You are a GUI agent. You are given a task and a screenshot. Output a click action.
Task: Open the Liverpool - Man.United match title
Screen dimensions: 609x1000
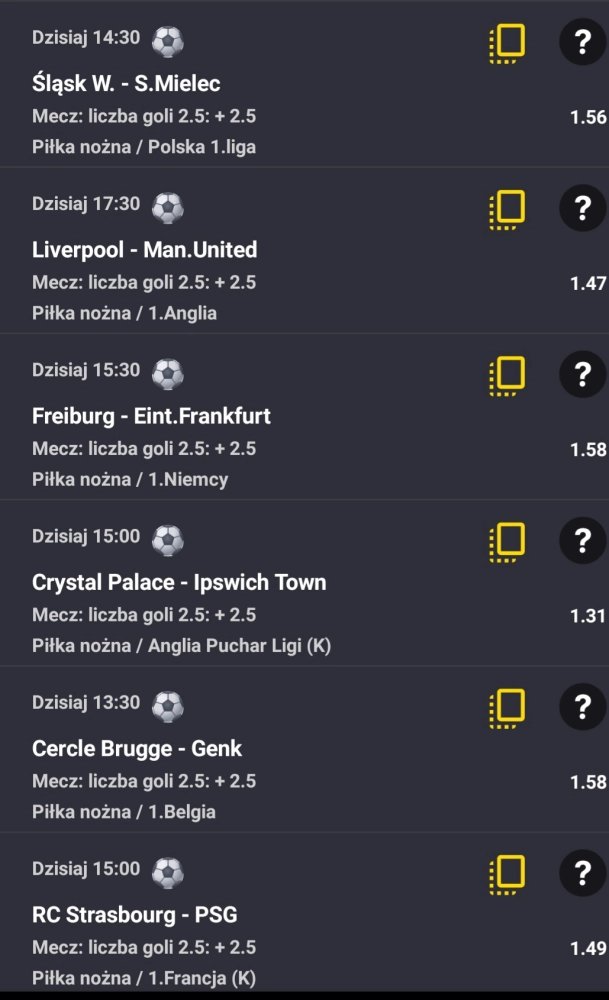[144, 250]
